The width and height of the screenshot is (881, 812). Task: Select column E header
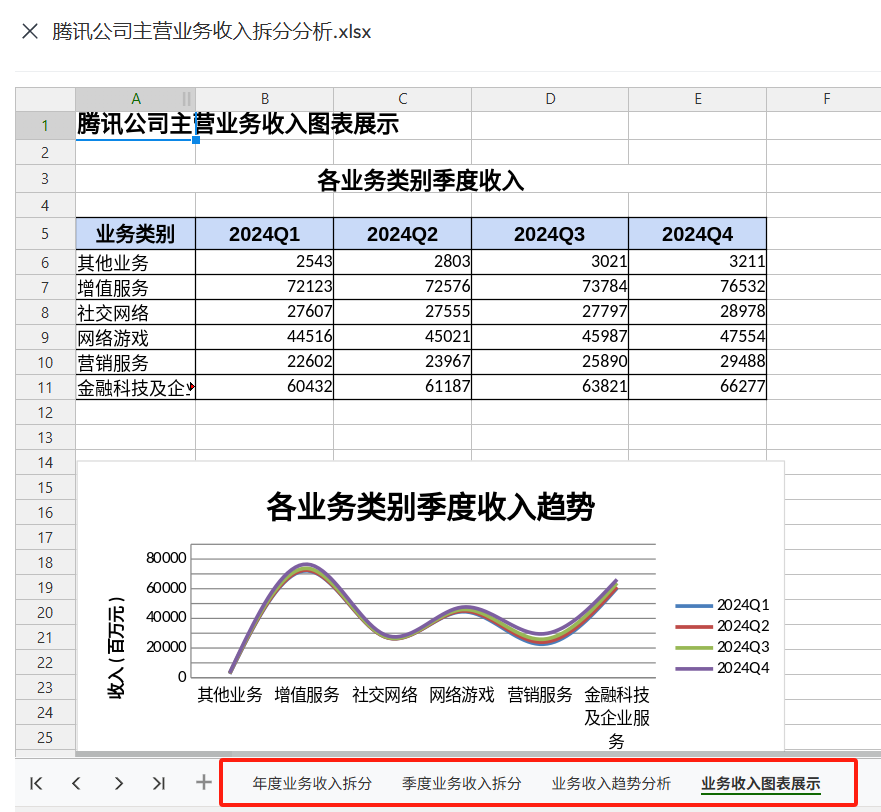coord(697,99)
